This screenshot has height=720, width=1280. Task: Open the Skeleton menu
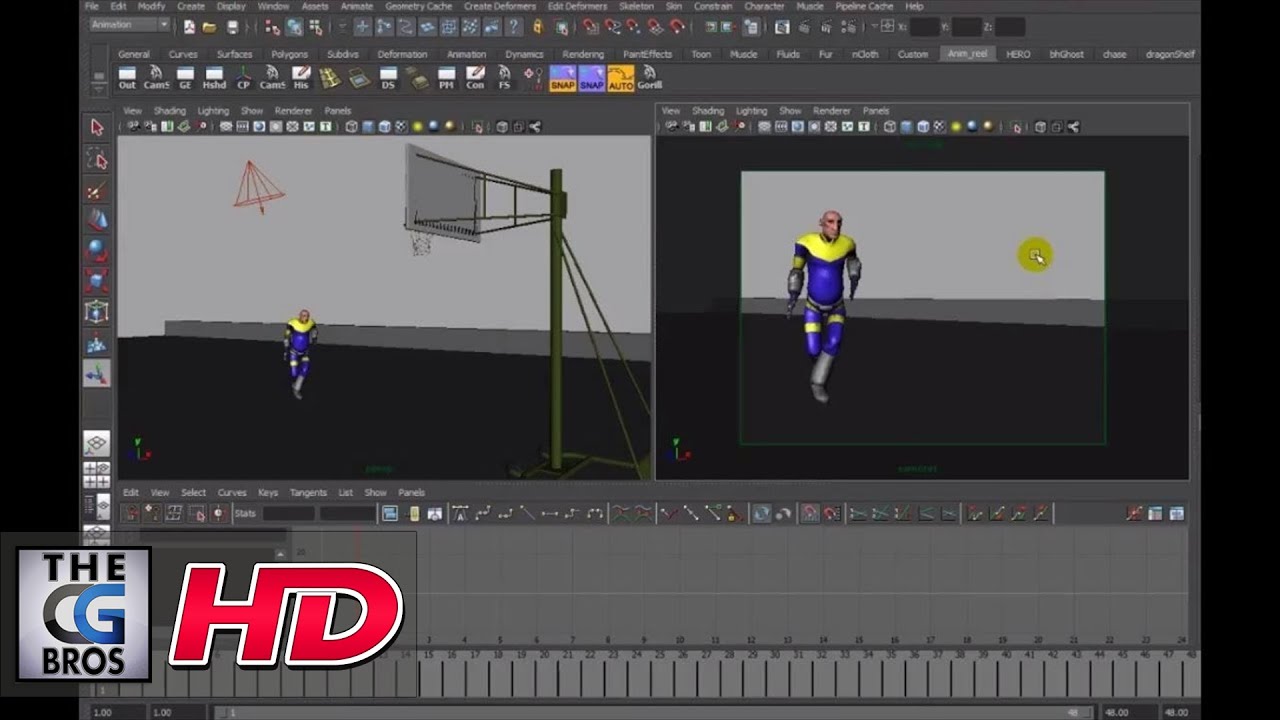coord(636,6)
